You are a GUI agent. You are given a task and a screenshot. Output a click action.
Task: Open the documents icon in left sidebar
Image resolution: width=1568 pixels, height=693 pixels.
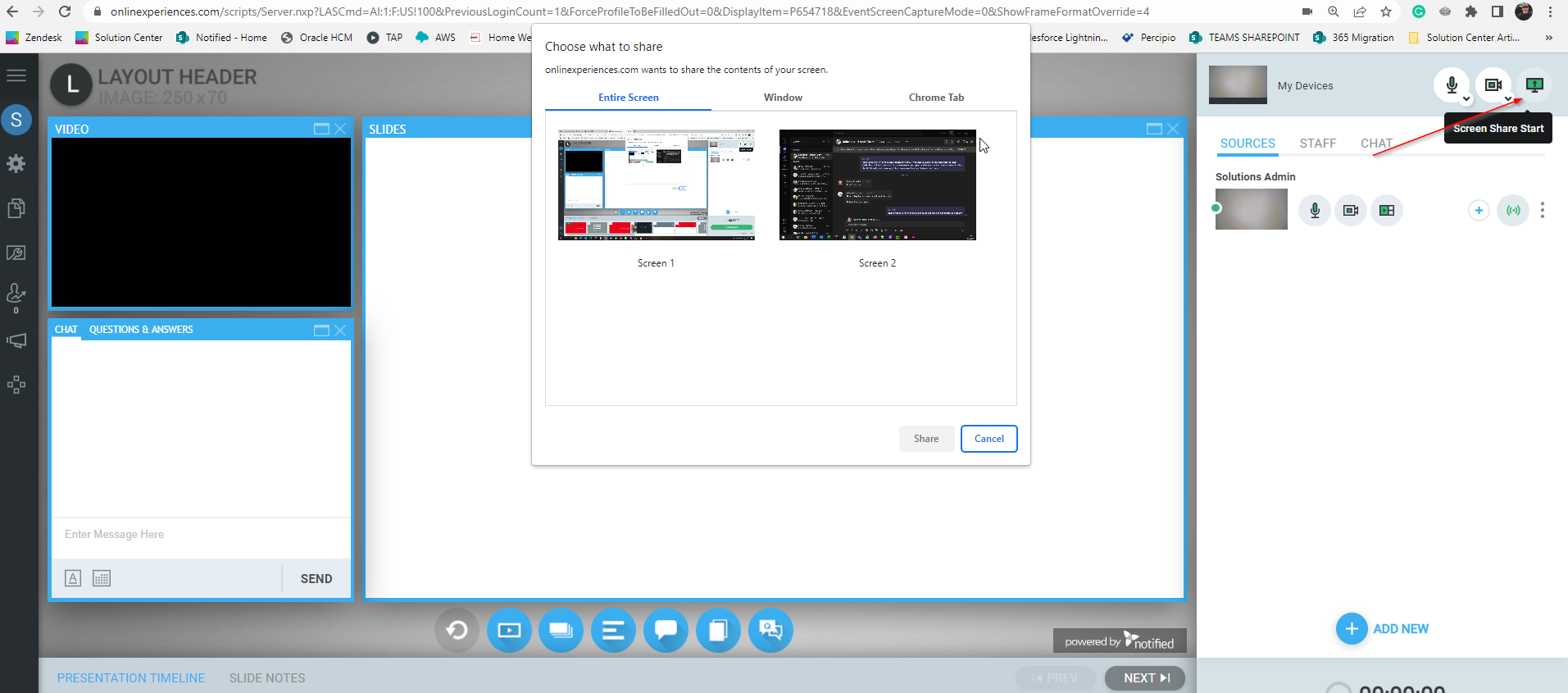(16, 208)
